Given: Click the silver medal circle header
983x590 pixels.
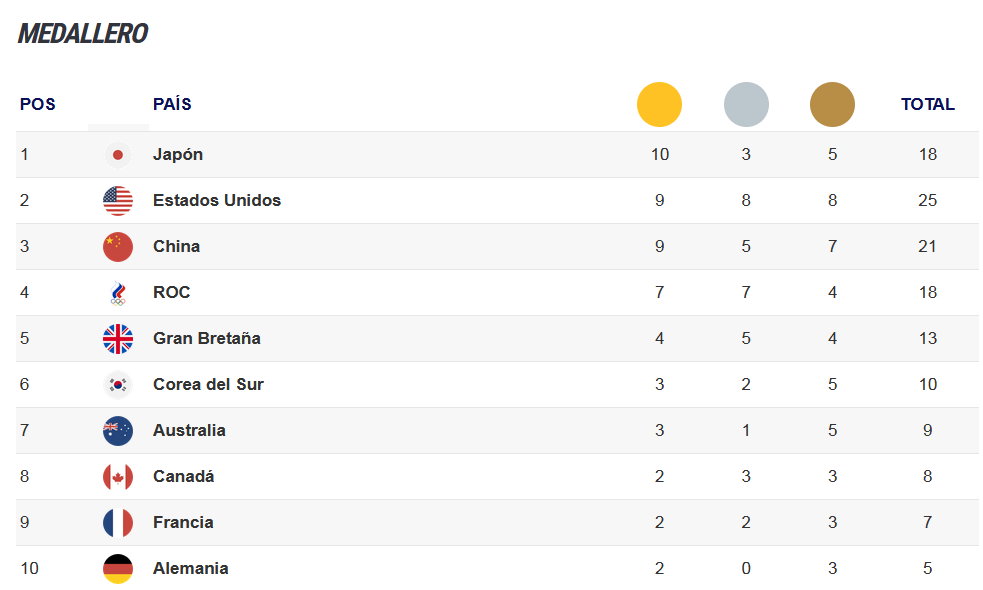Looking at the screenshot, I should 746,104.
